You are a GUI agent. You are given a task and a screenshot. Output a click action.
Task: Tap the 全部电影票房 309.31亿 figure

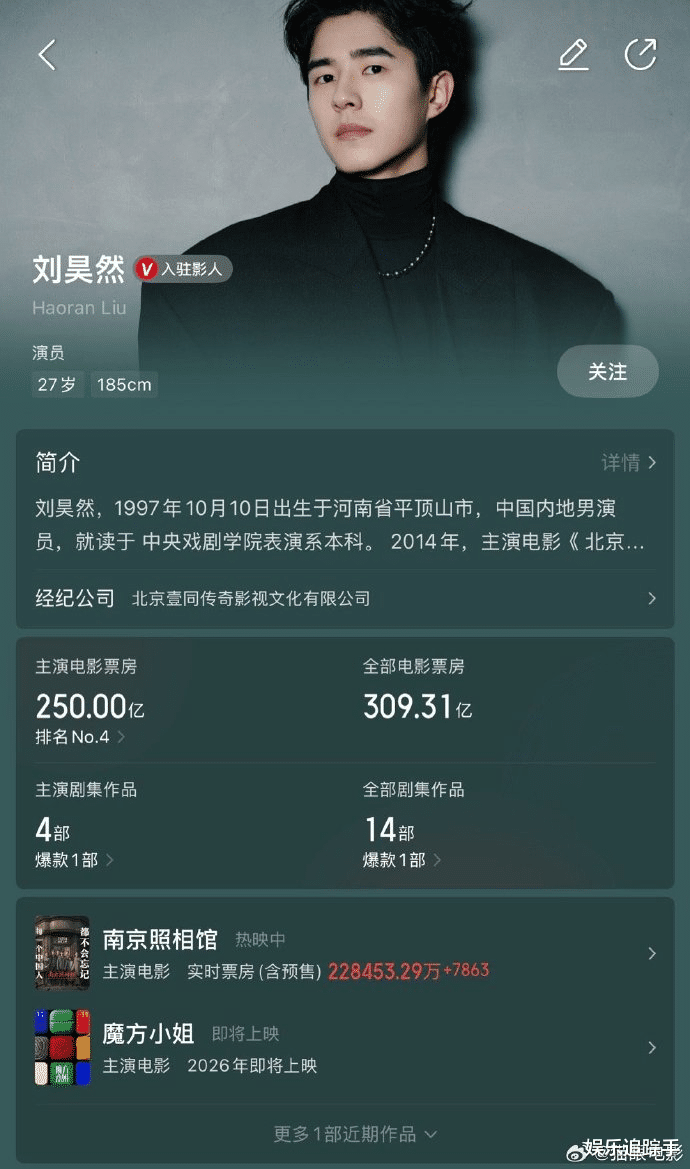click(418, 705)
